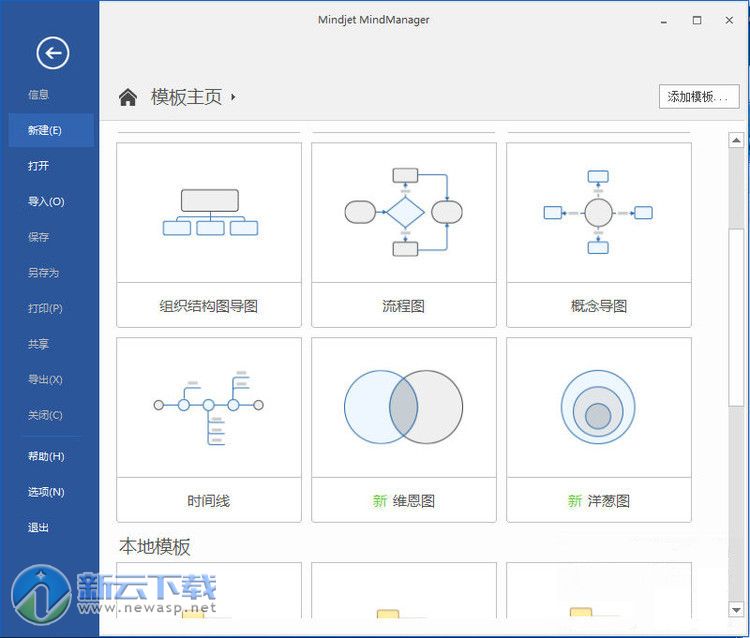Go back using the circled arrow icon
The image size is (750, 638).
point(53,53)
